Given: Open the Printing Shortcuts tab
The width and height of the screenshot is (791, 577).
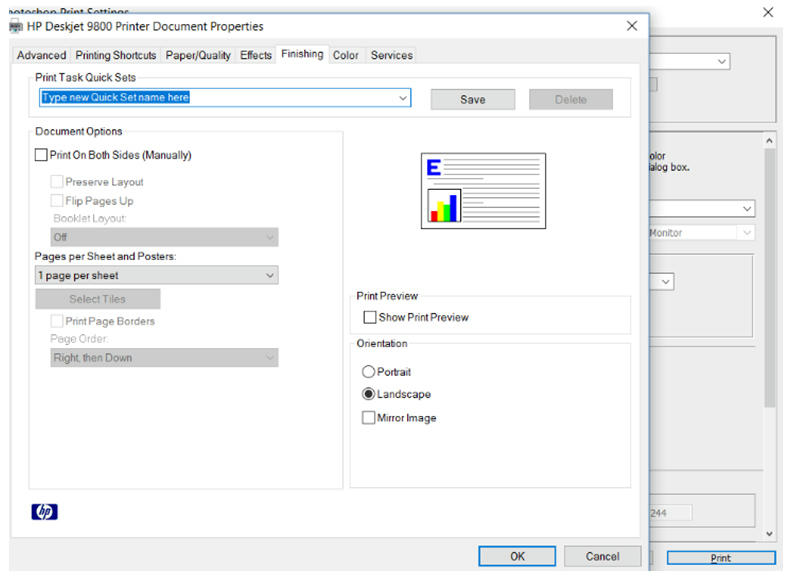Looking at the screenshot, I should point(116,55).
